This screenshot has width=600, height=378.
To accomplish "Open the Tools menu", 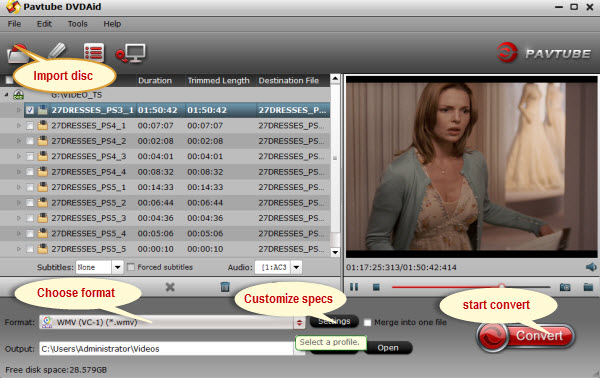I will click(x=78, y=24).
